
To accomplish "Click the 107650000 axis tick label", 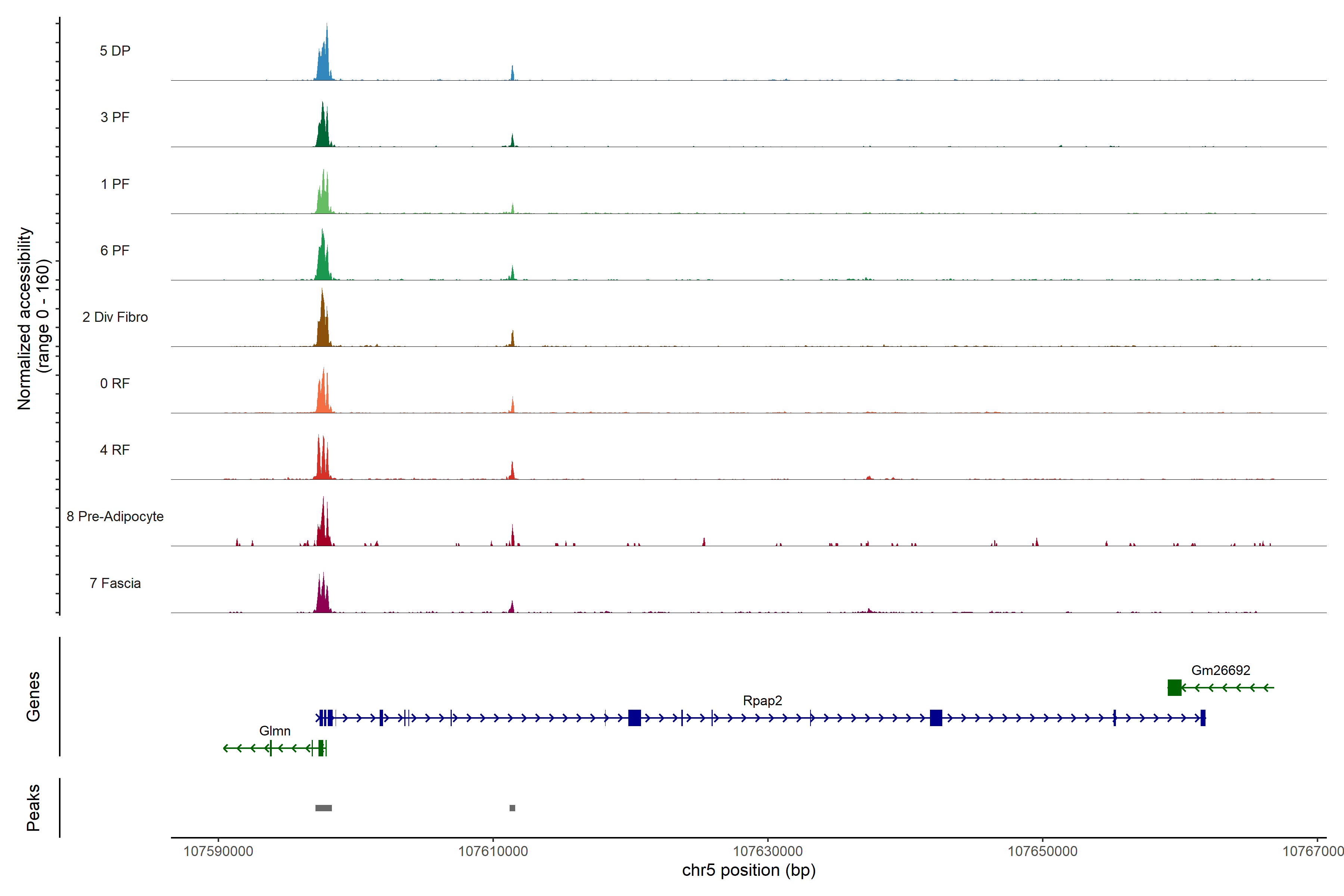I will (x=1042, y=851).
